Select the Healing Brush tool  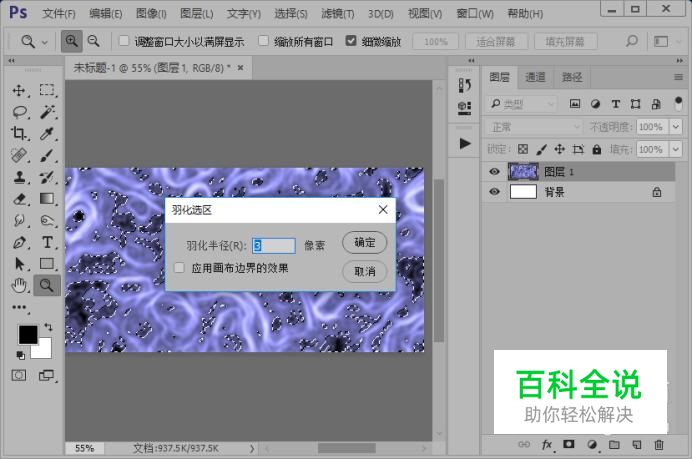(19, 155)
